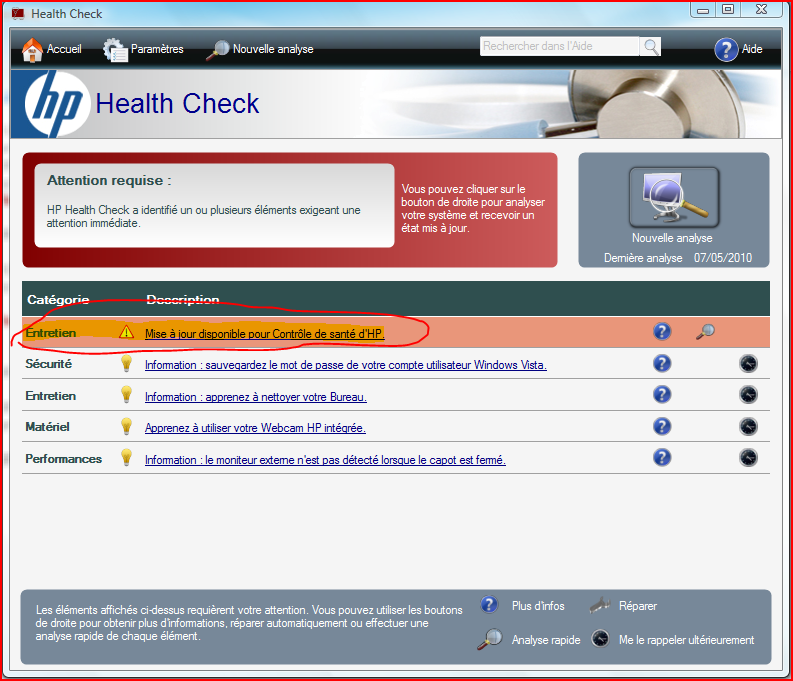The width and height of the screenshot is (793, 681).
Task: Minimize the Health Check window
Action: (703, 10)
